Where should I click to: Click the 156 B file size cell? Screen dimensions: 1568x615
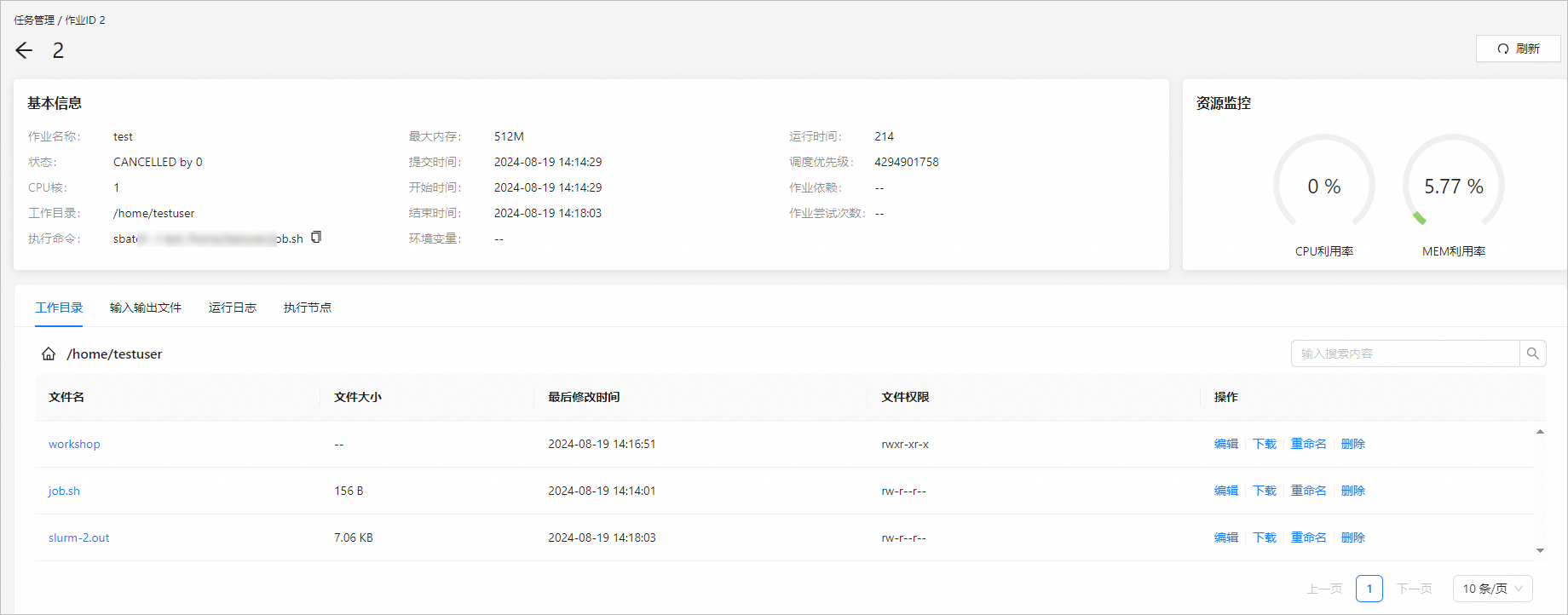tap(349, 491)
